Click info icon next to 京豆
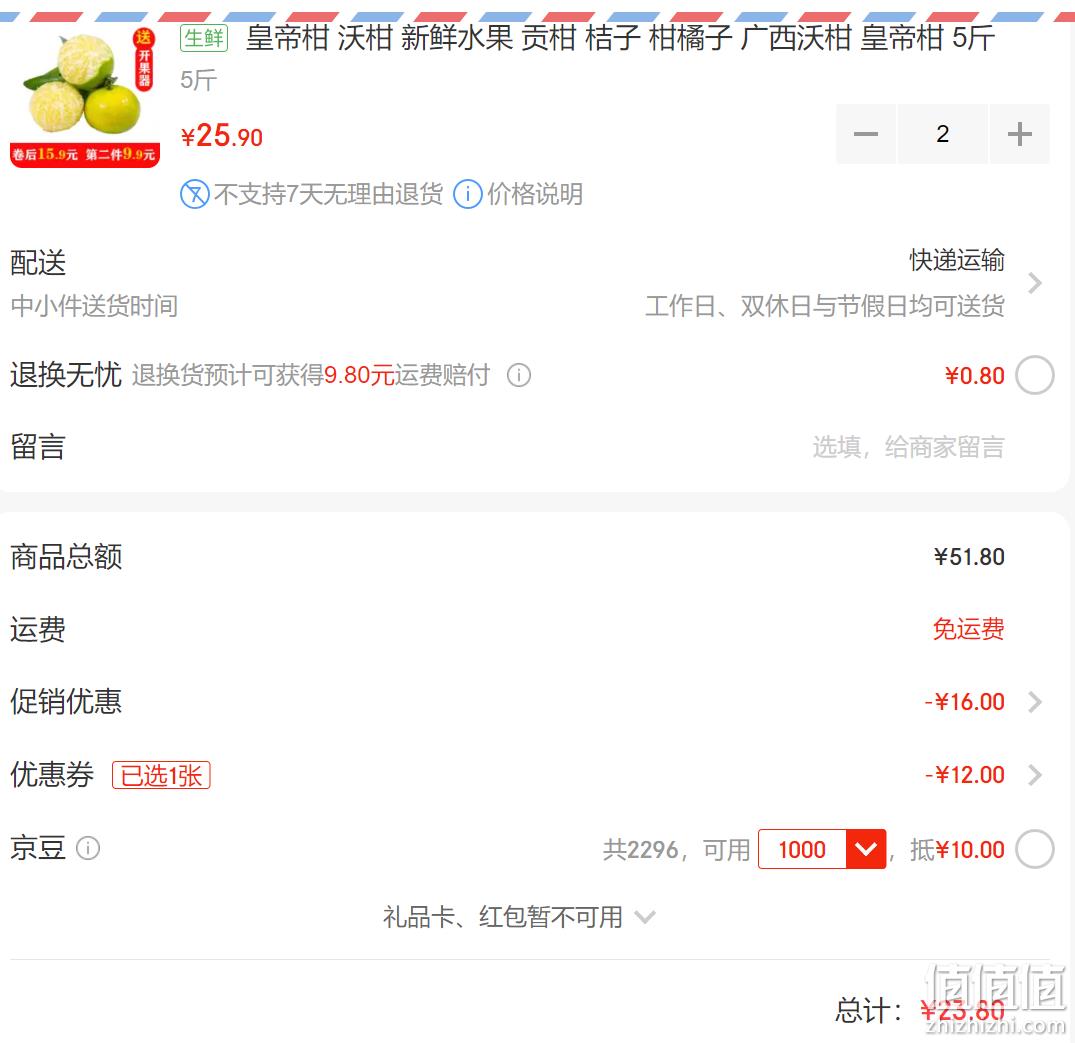The image size is (1075, 1043). click(x=88, y=848)
